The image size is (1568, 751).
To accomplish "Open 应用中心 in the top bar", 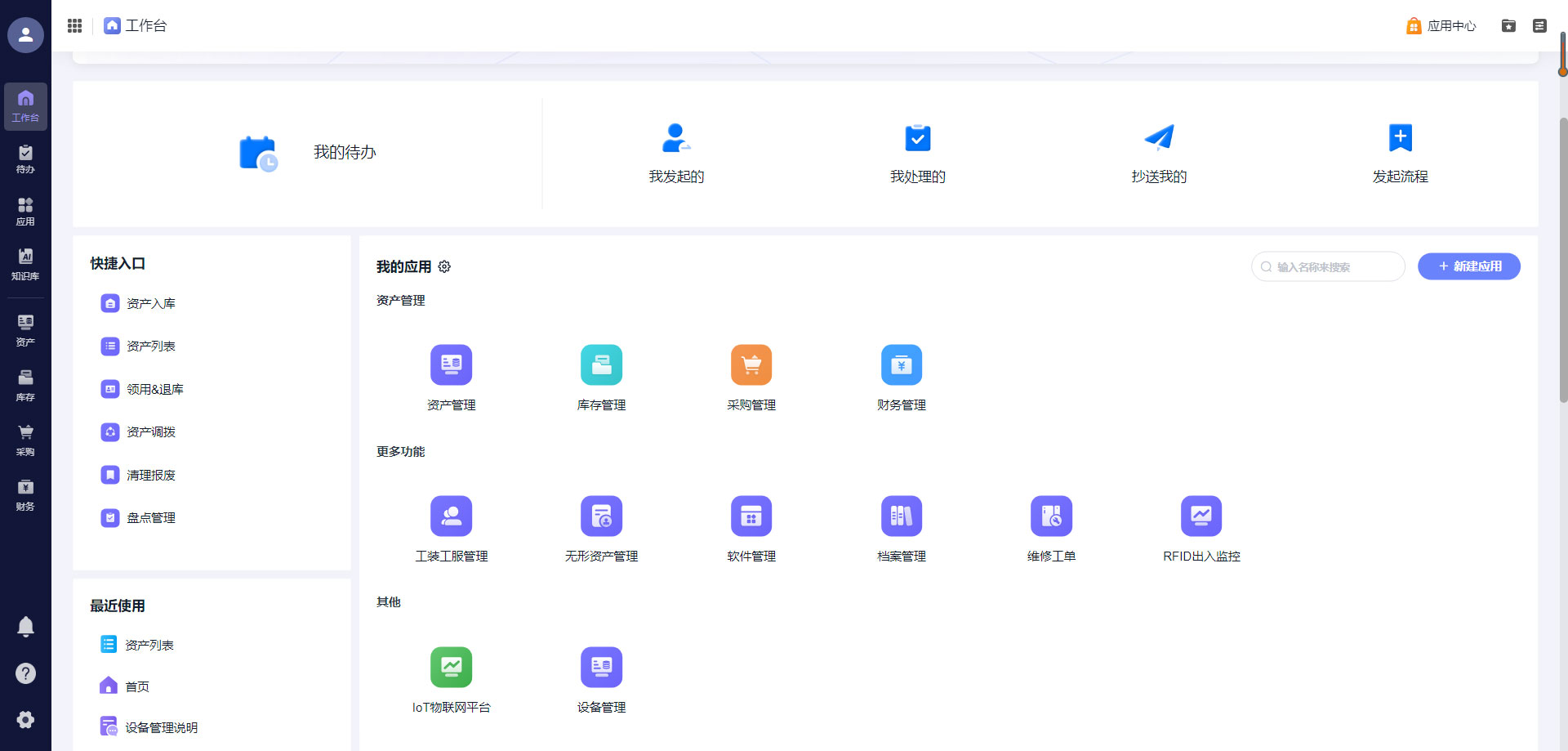I will pos(1441,26).
